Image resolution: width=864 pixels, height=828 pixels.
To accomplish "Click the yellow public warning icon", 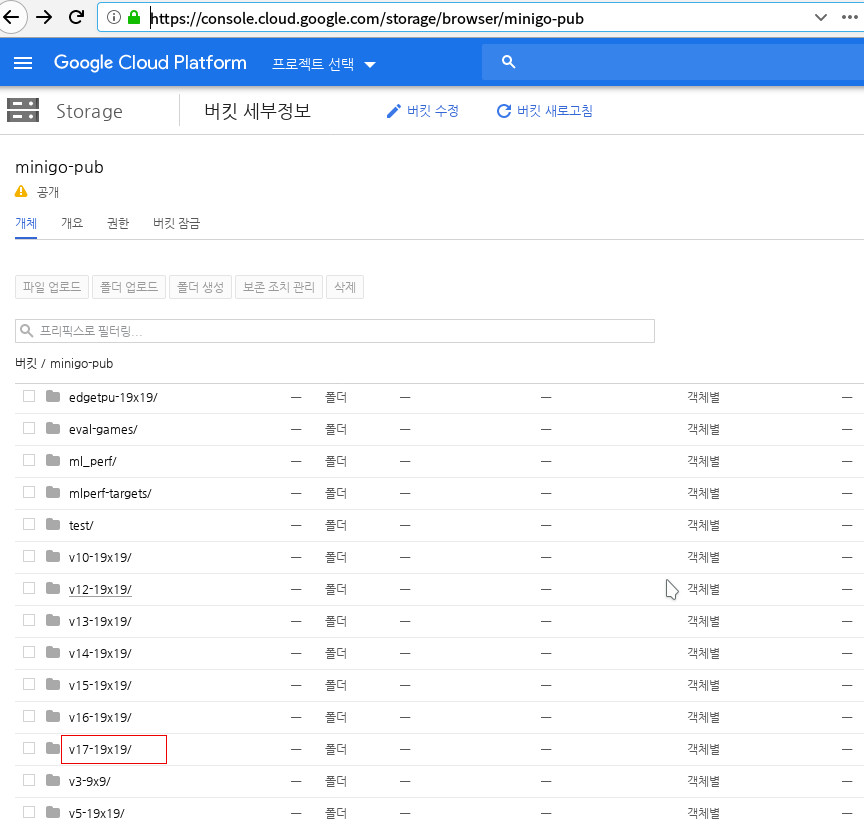I will point(21,192).
